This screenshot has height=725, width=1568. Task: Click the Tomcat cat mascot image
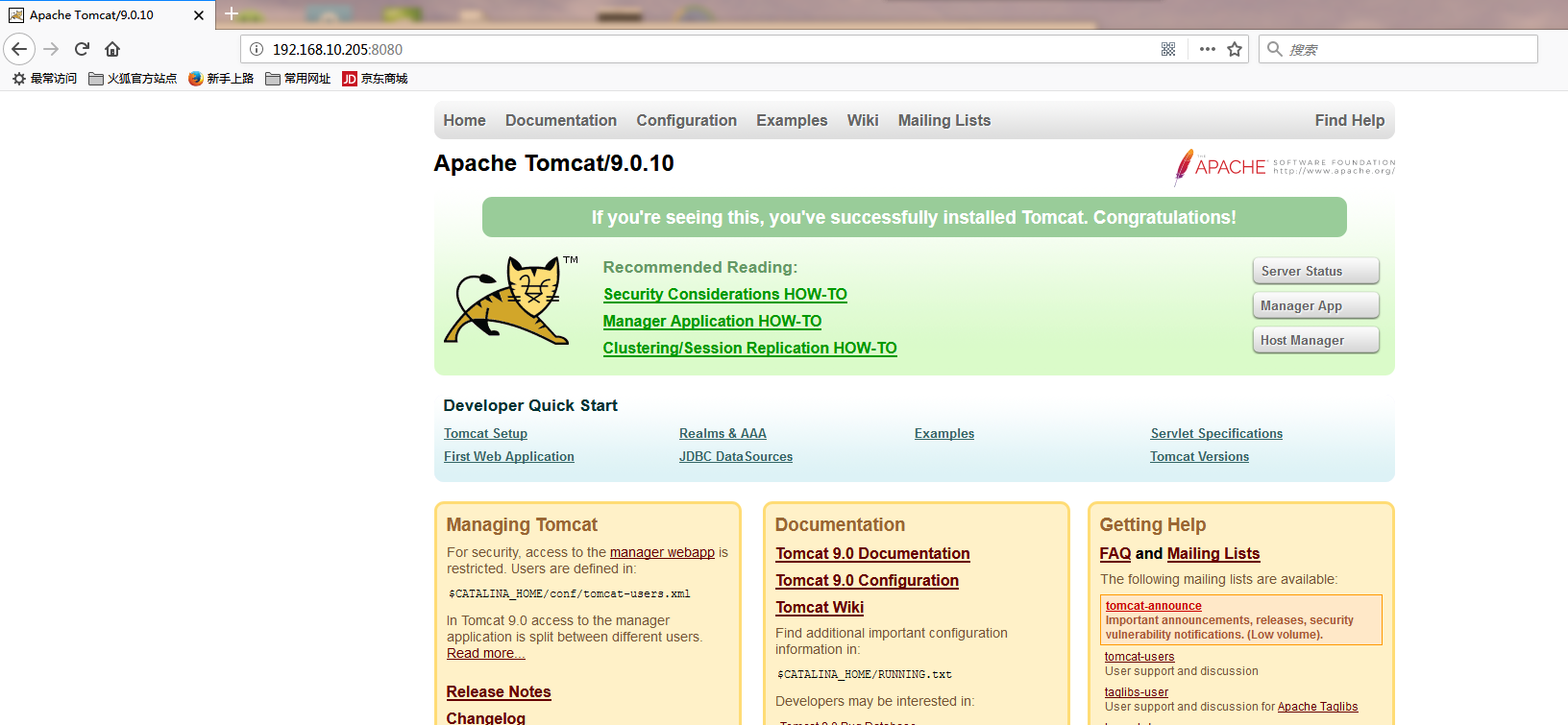(510, 299)
